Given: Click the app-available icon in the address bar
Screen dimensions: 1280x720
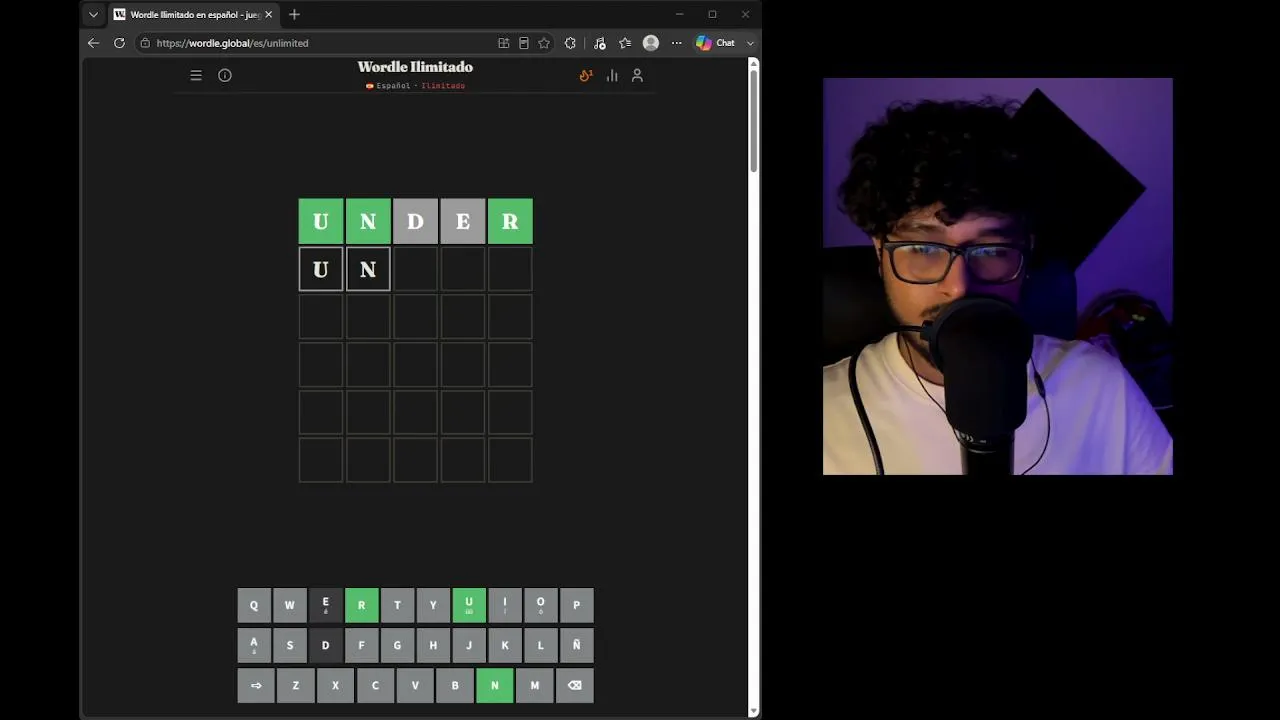Looking at the screenshot, I should [504, 43].
